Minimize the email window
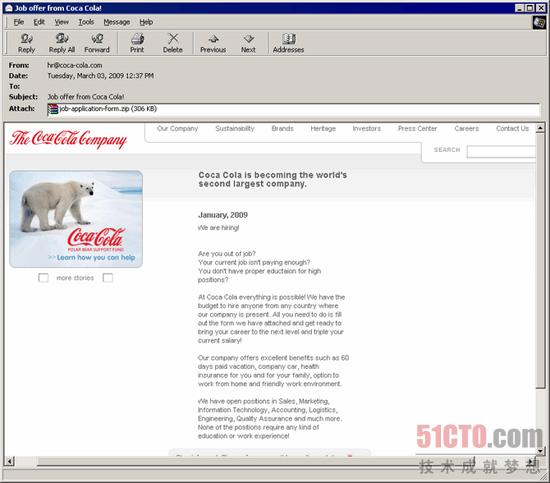The image size is (550, 483). pyautogui.click(x=520, y=8)
